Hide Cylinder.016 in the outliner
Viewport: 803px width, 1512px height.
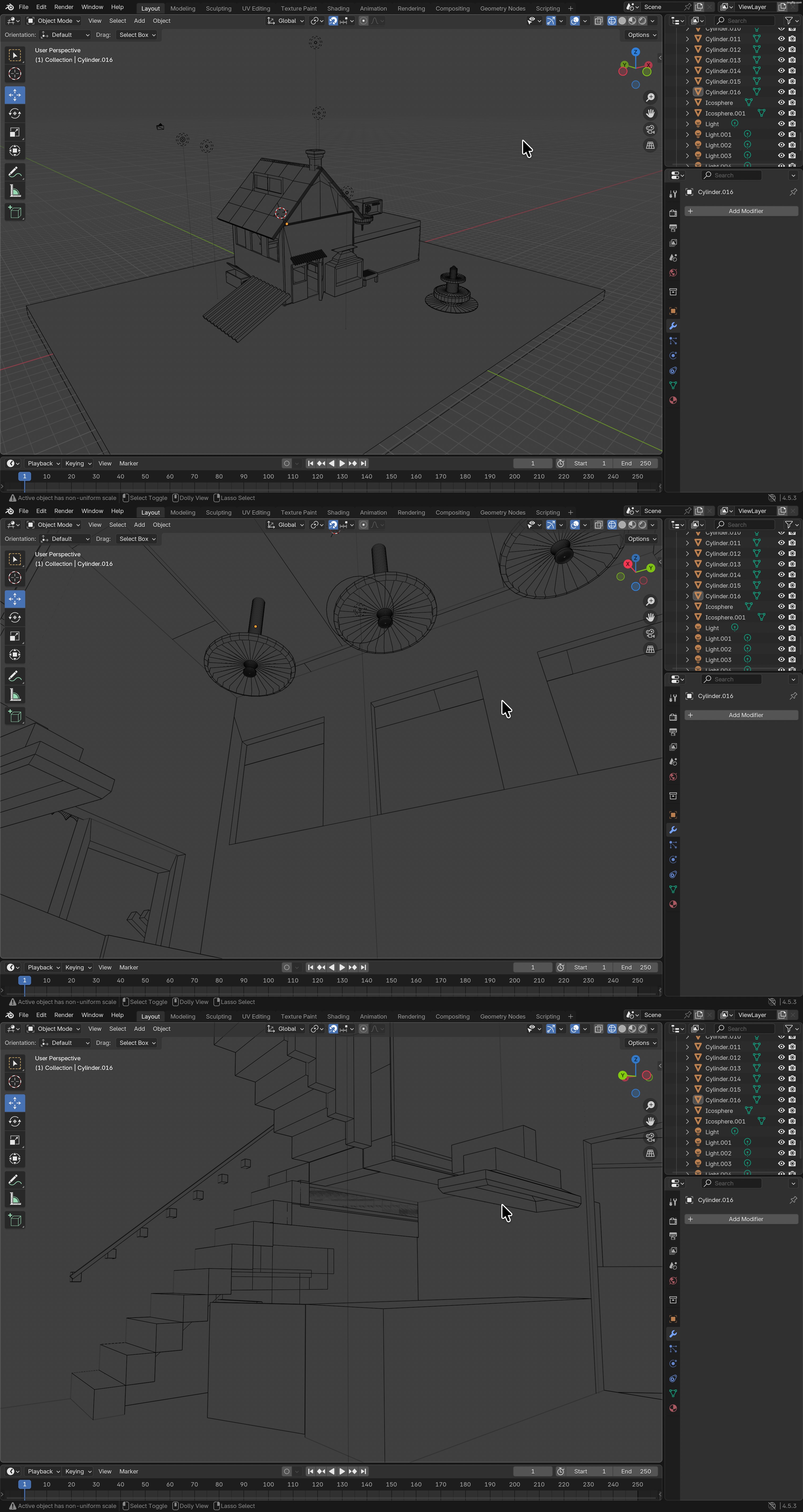tap(781, 92)
